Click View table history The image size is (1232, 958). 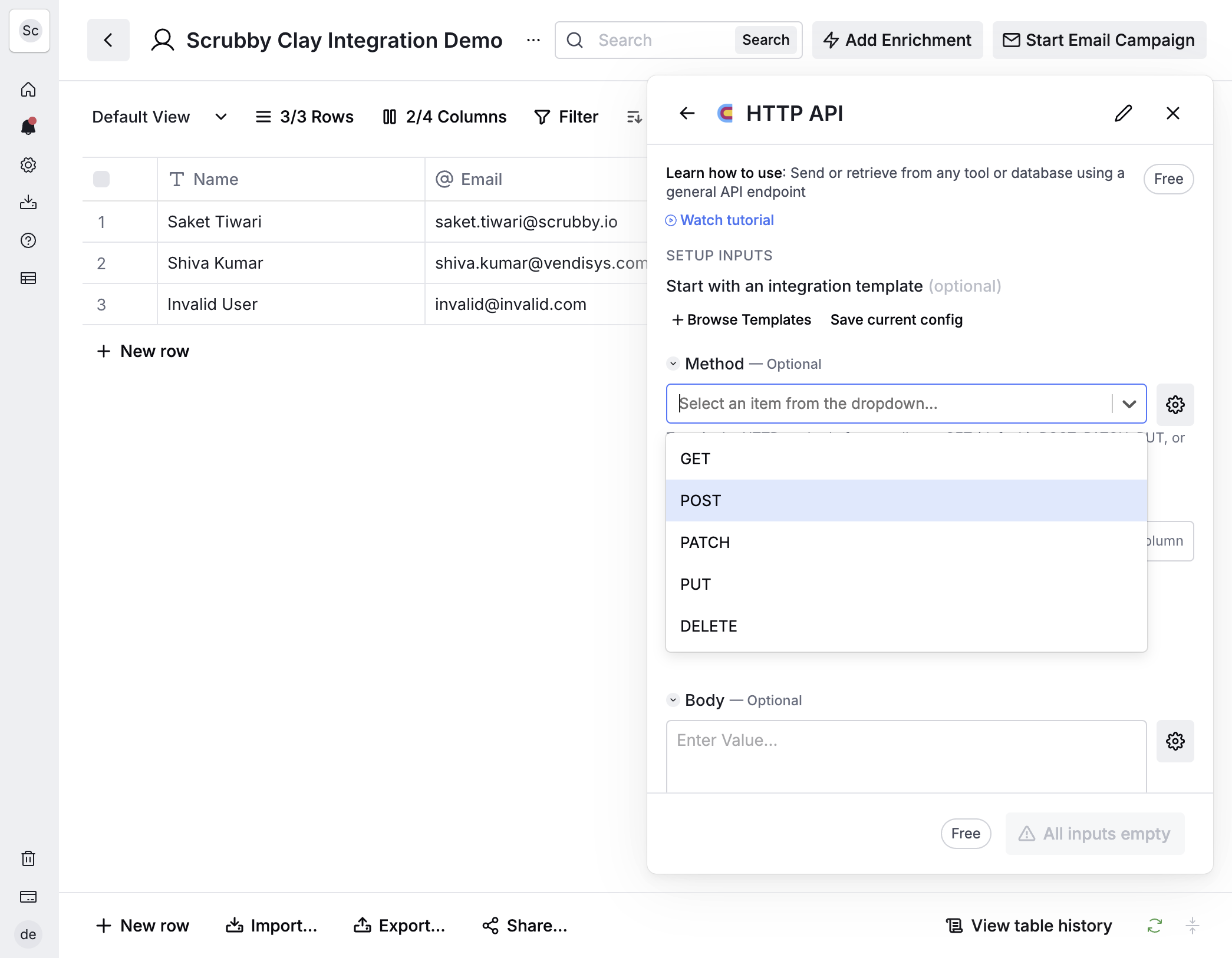pyautogui.click(x=1029, y=926)
